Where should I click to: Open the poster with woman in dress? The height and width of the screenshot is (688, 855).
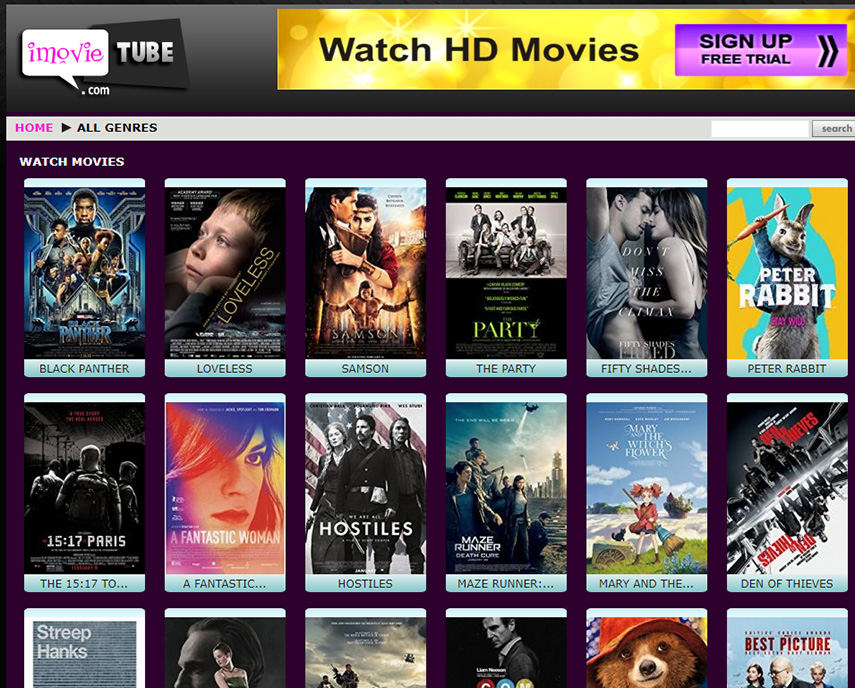click(225, 653)
